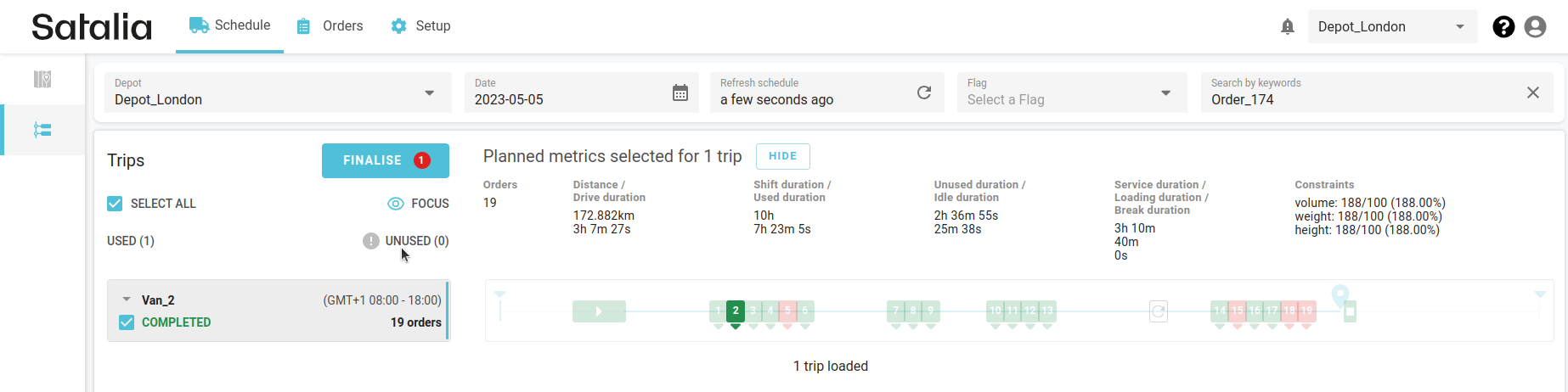Switch to the Orders tab
Viewport: 1568px width, 392px height.
330,26
